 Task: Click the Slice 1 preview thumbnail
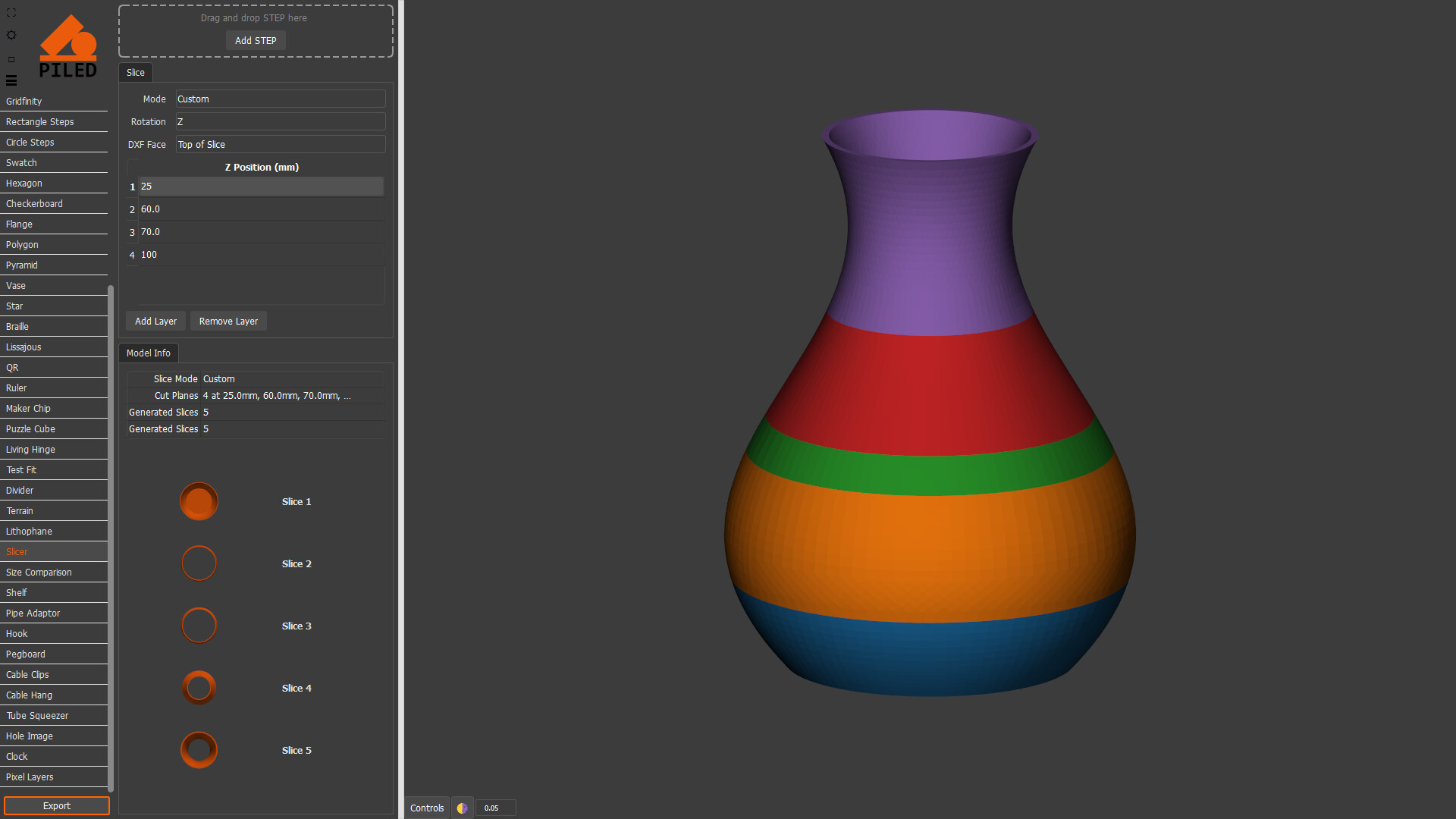click(x=199, y=501)
